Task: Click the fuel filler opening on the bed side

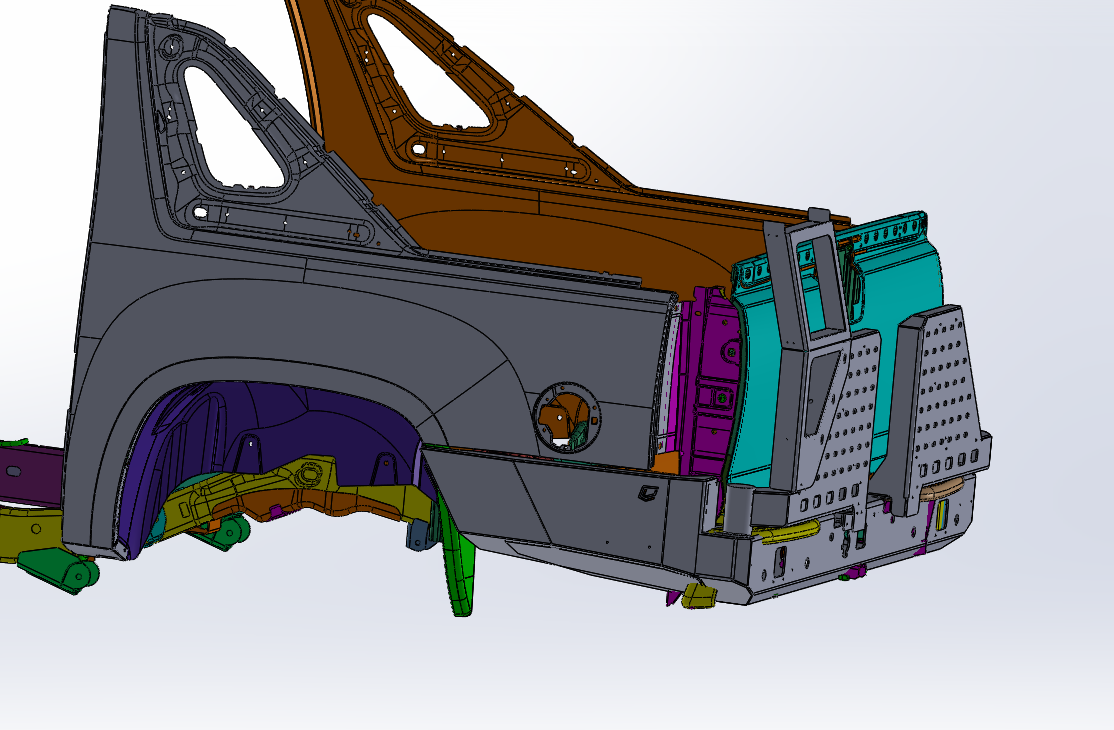Action: click(565, 415)
